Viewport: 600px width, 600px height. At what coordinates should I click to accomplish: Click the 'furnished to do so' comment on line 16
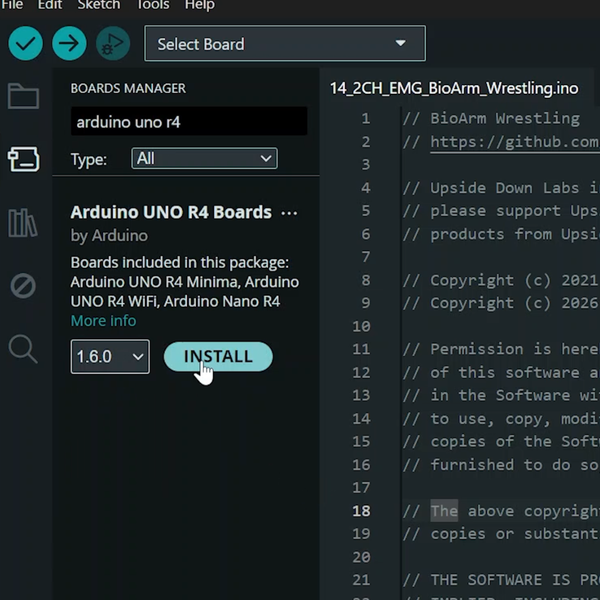[501, 465]
